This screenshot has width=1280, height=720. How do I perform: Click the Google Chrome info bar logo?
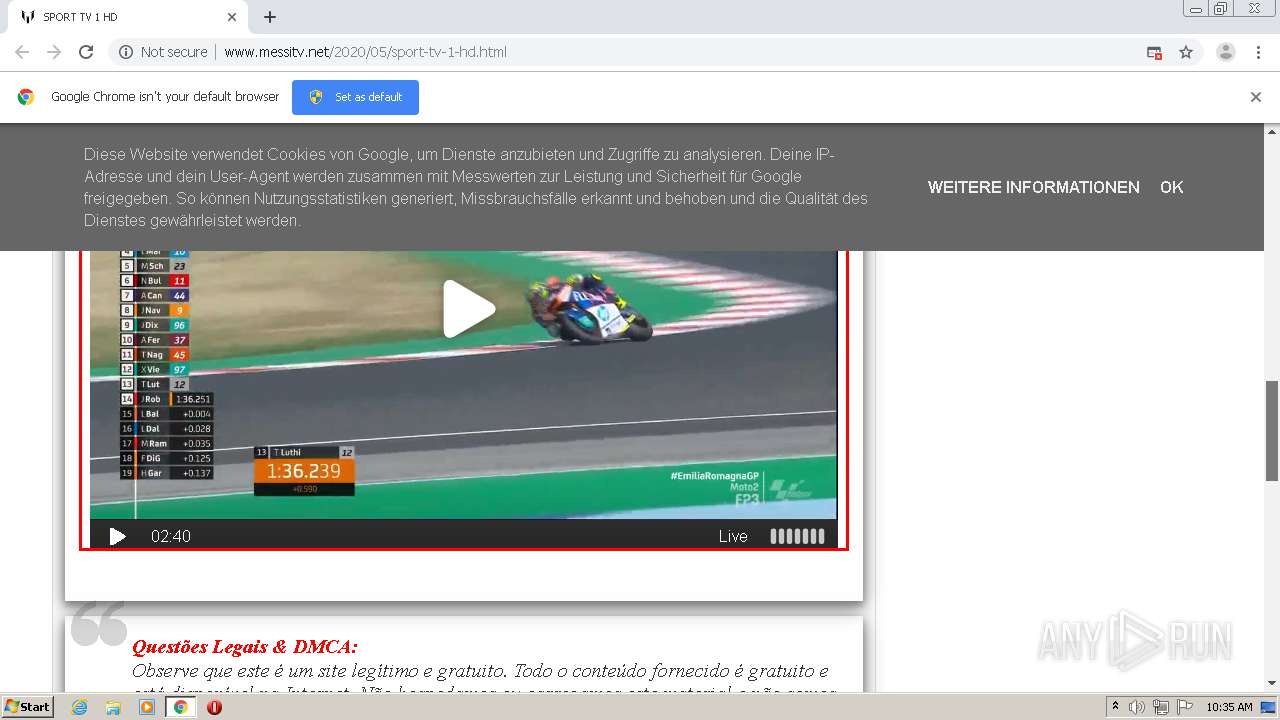coord(26,97)
